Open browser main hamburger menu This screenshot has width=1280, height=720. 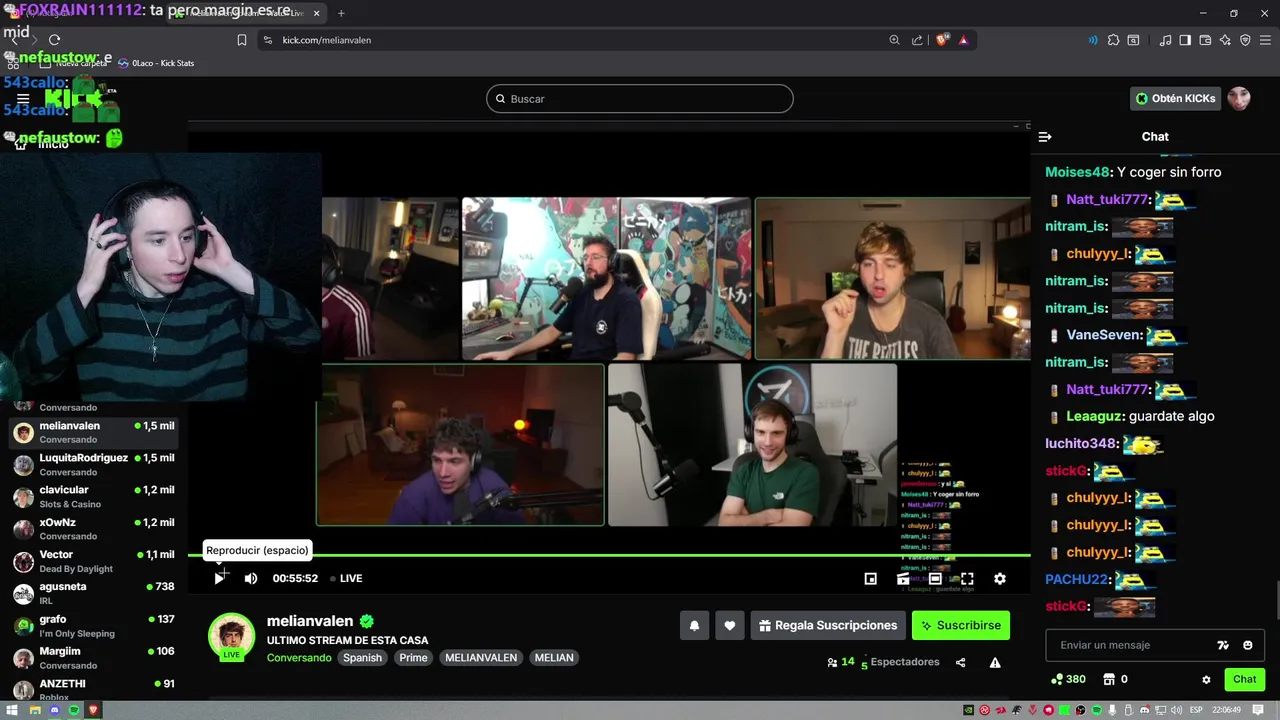pyautogui.click(x=1265, y=40)
